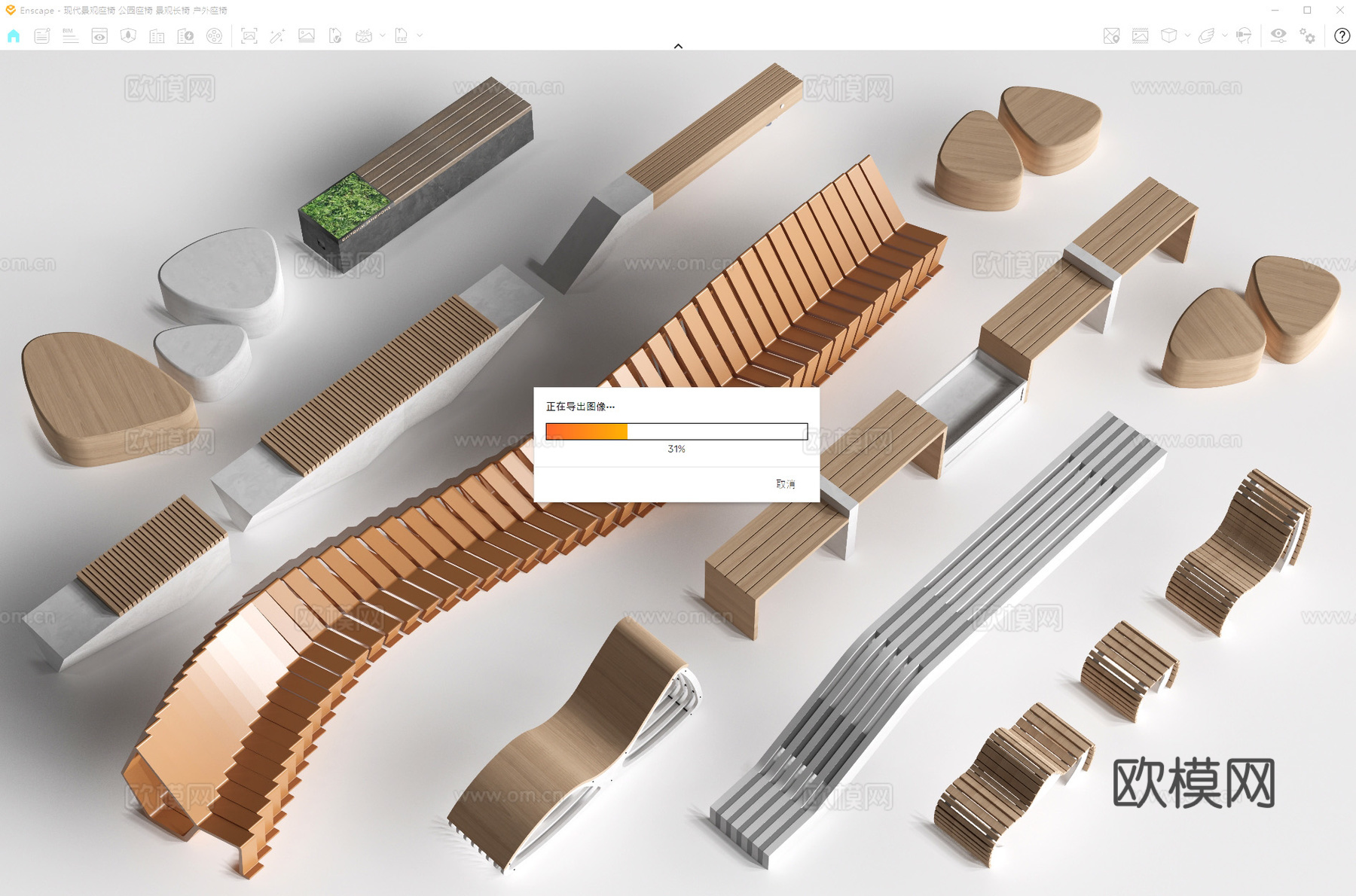Open the eye preview window icon
The height and width of the screenshot is (896, 1356).
coord(99,35)
